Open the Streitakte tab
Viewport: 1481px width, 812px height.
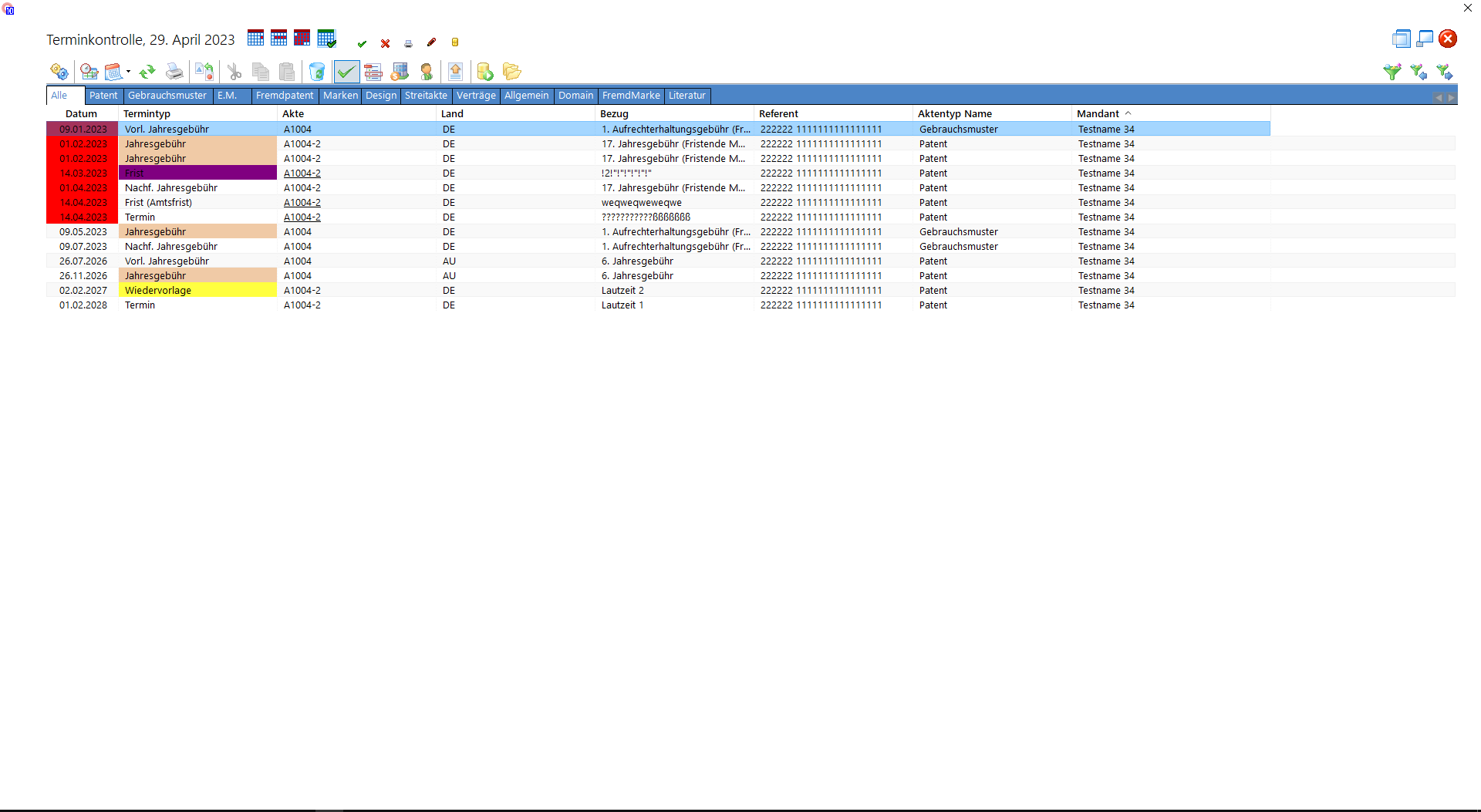click(426, 96)
